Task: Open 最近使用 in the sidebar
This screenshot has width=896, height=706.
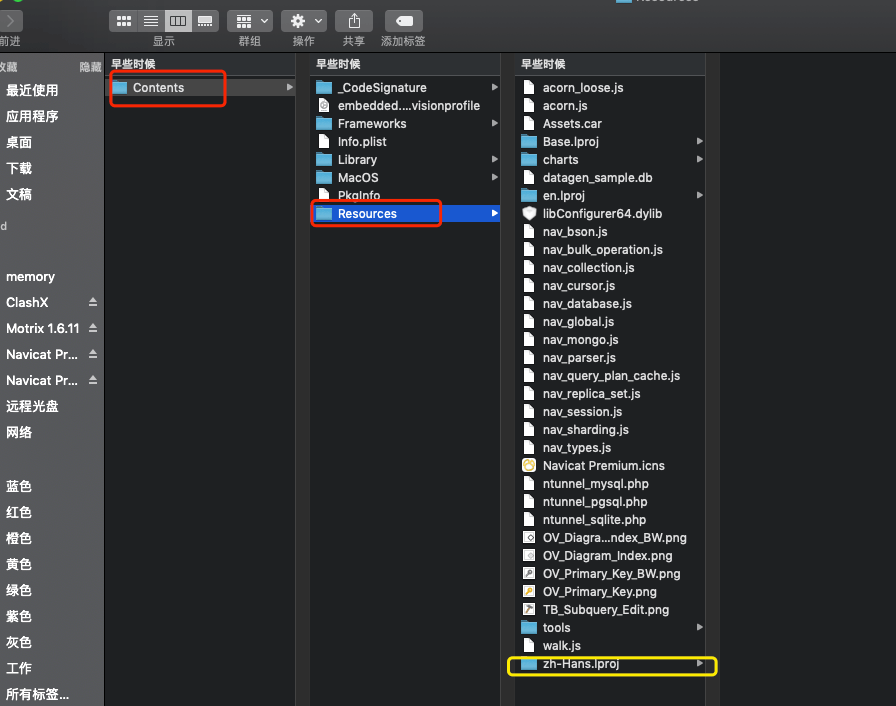Action: [x=32, y=90]
